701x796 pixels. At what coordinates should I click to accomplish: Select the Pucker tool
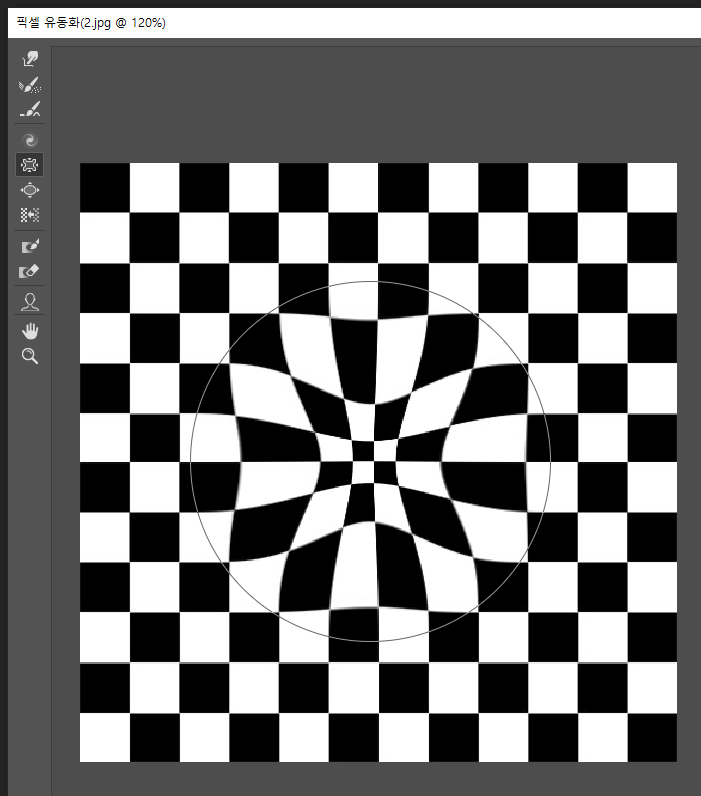click(29, 164)
